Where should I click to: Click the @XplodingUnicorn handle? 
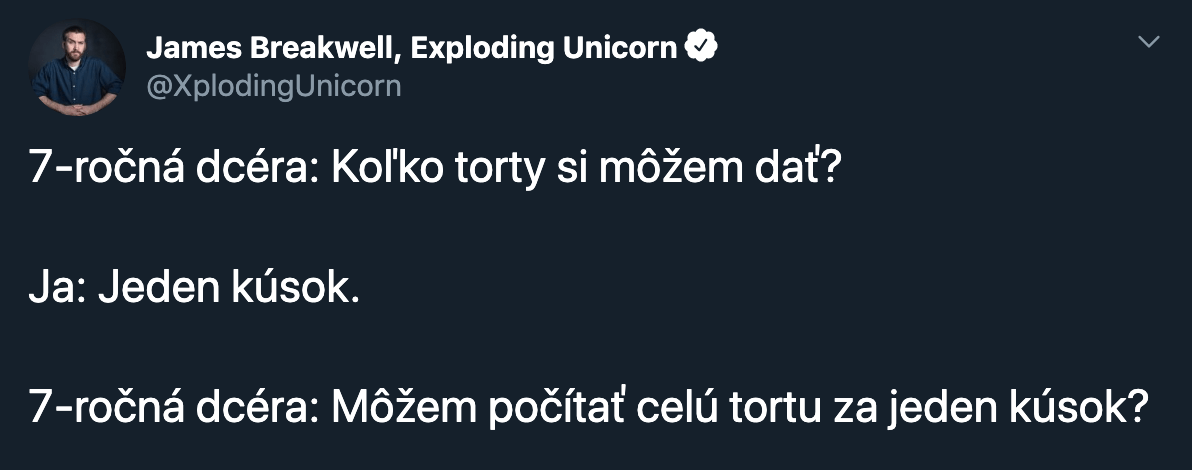(273, 86)
